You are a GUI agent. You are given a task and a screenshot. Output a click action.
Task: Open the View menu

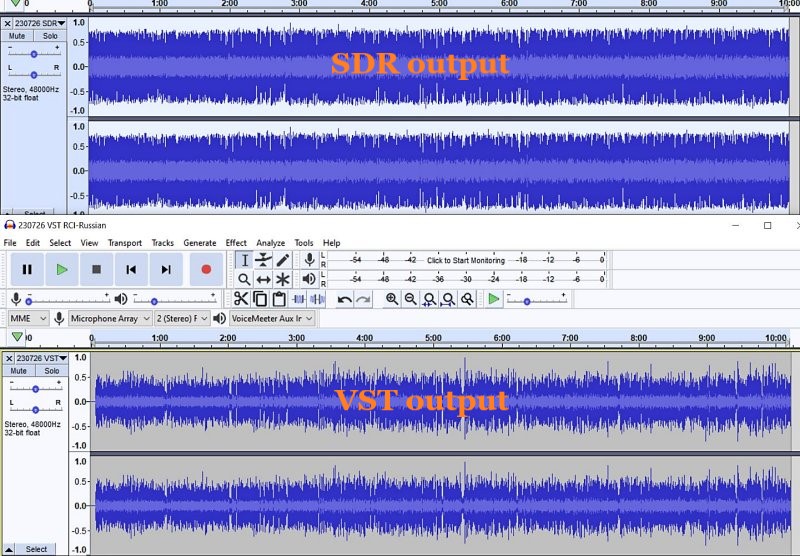[x=89, y=243]
